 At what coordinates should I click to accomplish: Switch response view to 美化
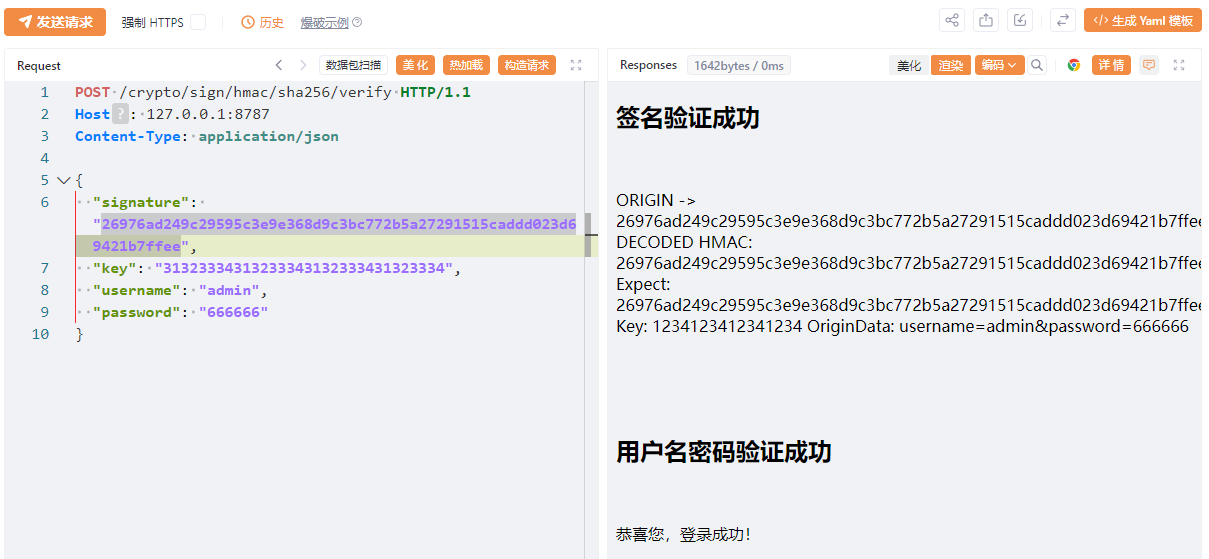(909, 65)
